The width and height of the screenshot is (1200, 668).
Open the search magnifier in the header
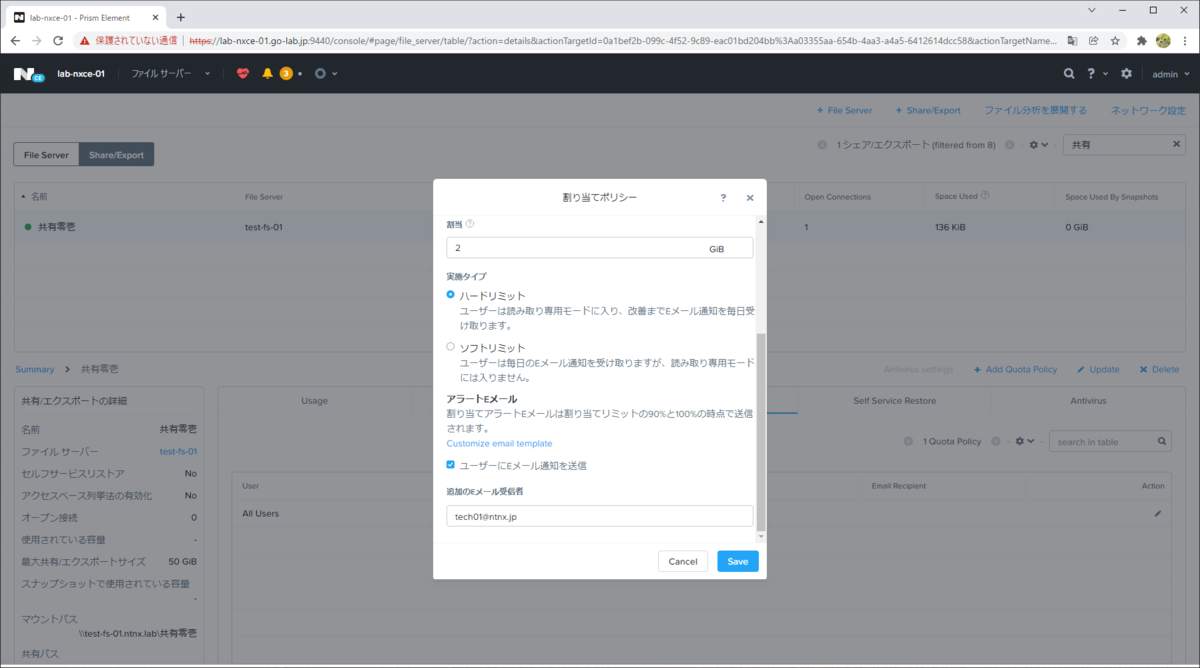[x=1068, y=72]
